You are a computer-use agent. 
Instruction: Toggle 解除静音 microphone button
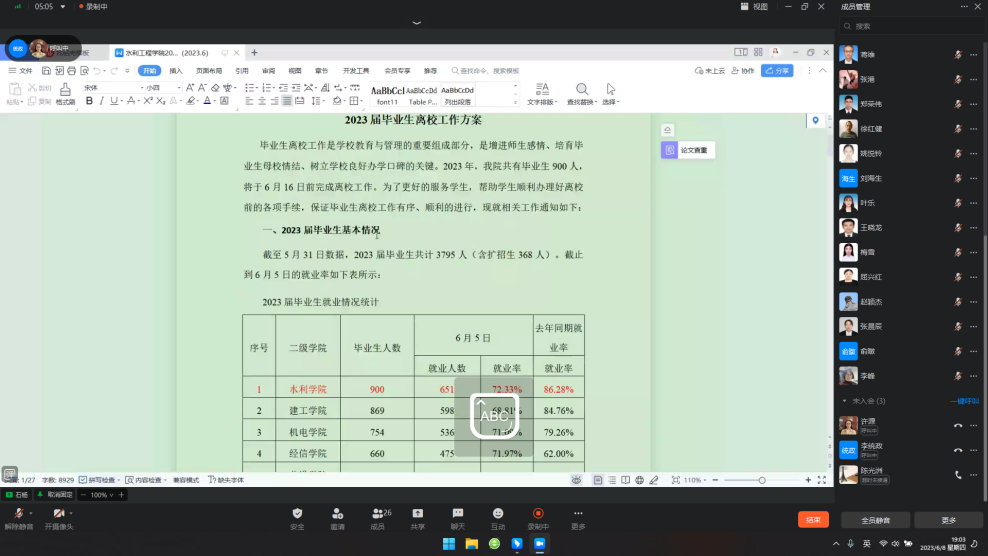(17, 514)
